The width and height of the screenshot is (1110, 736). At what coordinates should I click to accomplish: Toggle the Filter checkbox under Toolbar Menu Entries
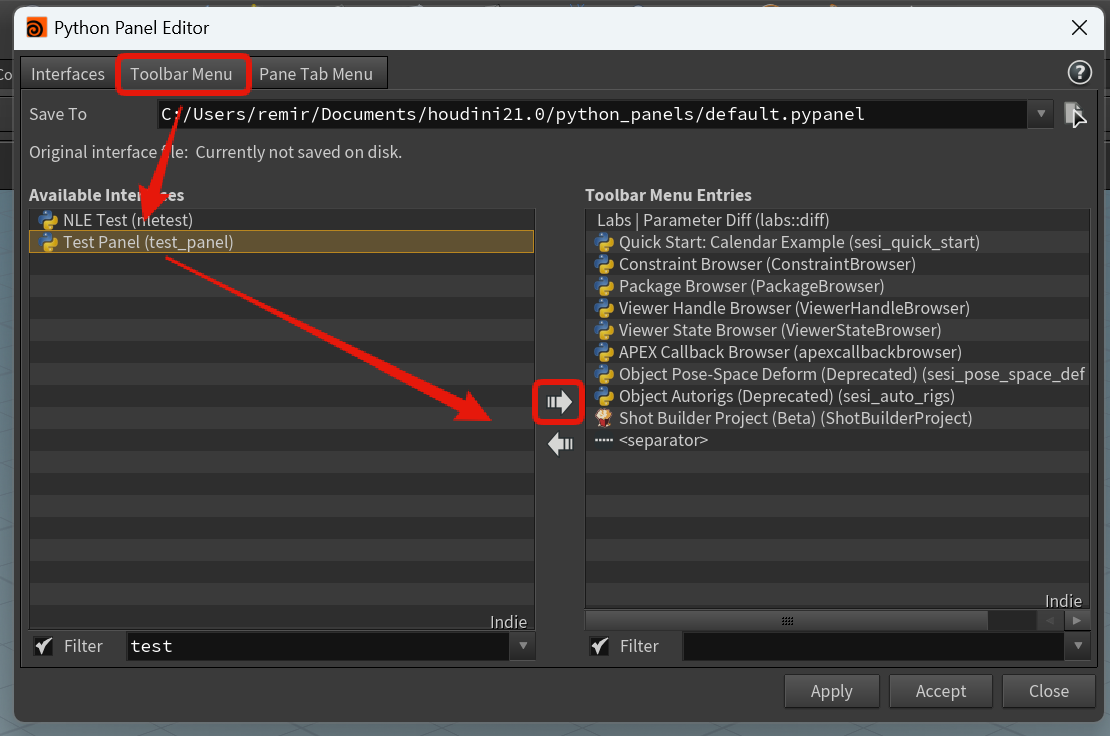click(600, 646)
